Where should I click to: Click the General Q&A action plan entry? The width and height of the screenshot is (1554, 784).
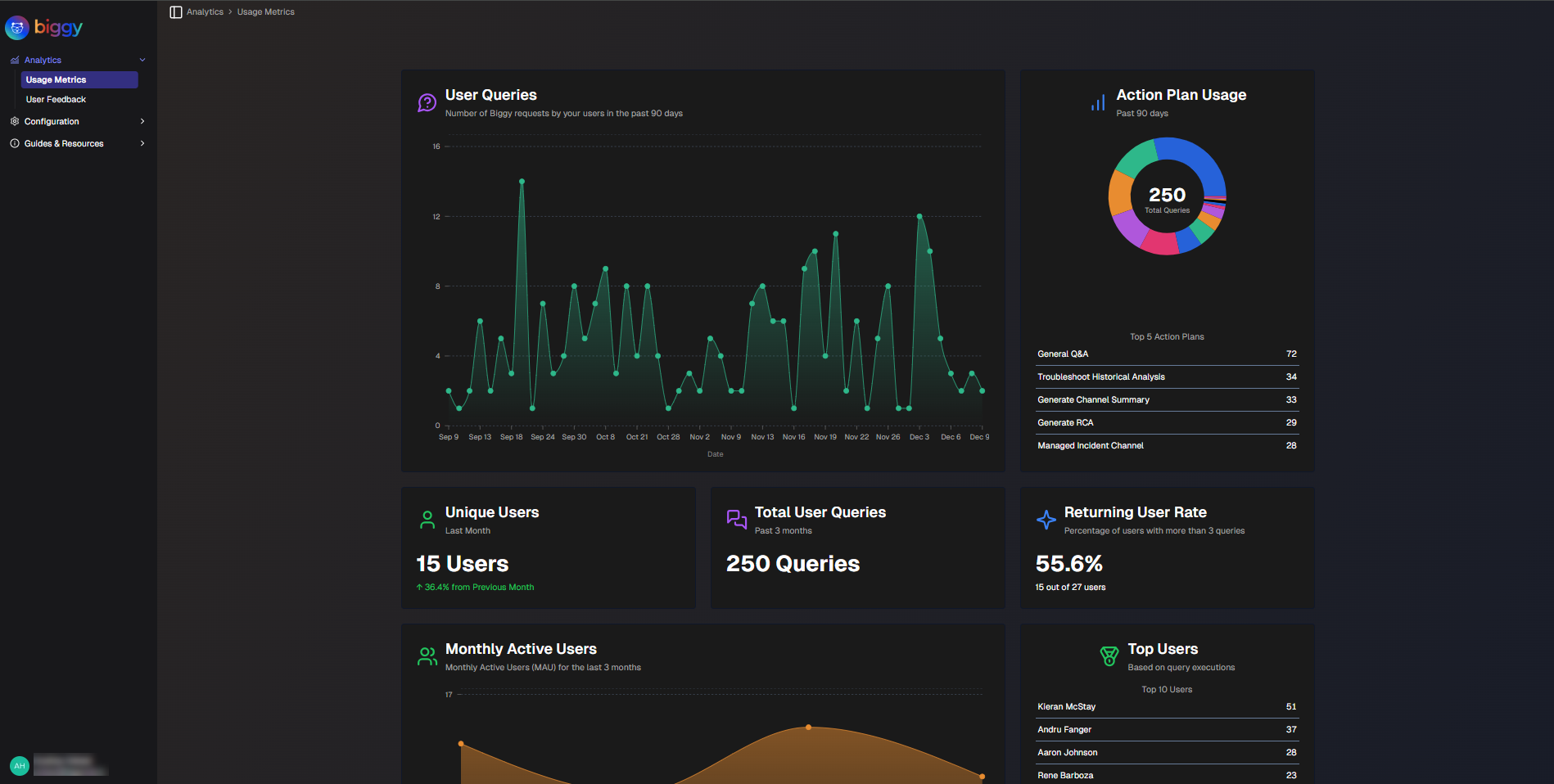(1167, 354)
